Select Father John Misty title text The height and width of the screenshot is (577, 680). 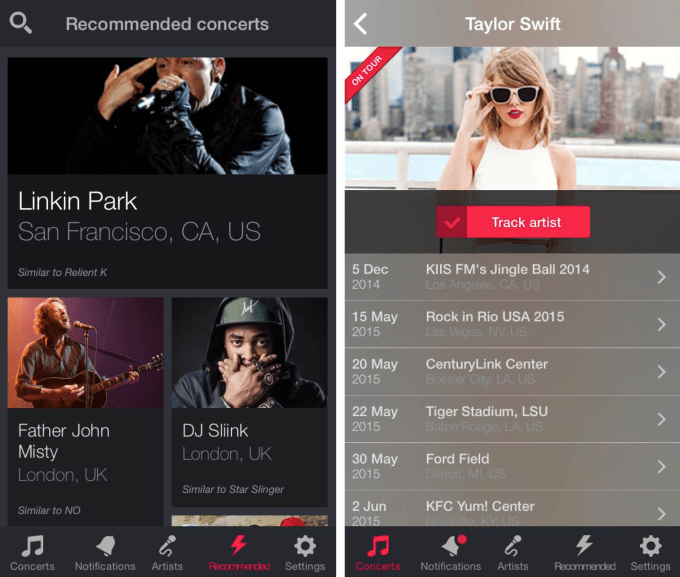64,441
